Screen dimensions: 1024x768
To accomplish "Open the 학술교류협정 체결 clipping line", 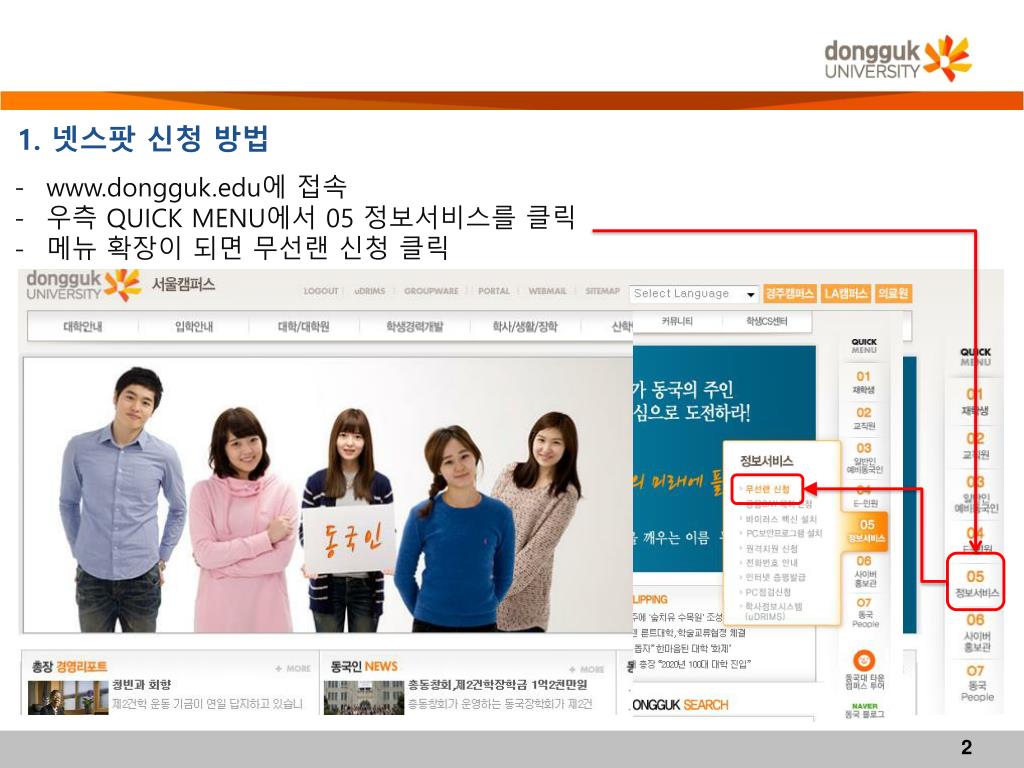I will click(x=689, y=633).
